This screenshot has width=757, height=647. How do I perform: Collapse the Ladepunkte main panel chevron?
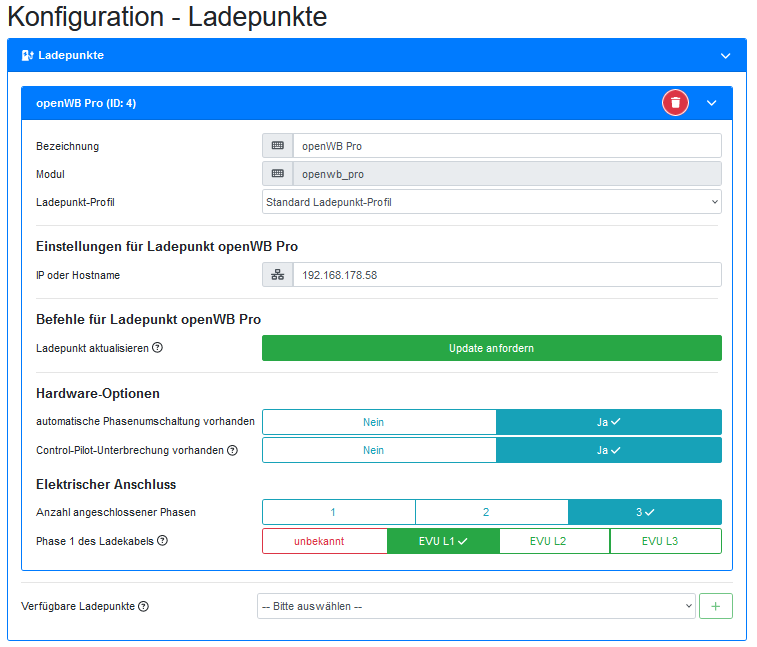[x=725, y=56]
